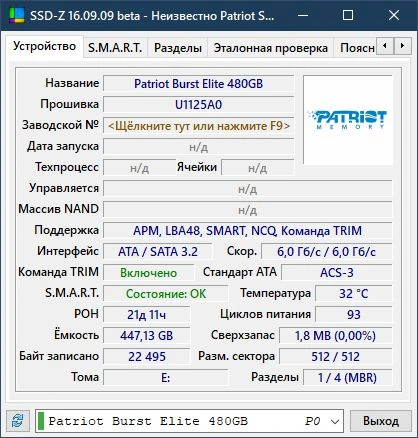Viewport: 418px width, 438px height.
Task: Click the POH value 21д 11ч
Action: coord(147,315)
